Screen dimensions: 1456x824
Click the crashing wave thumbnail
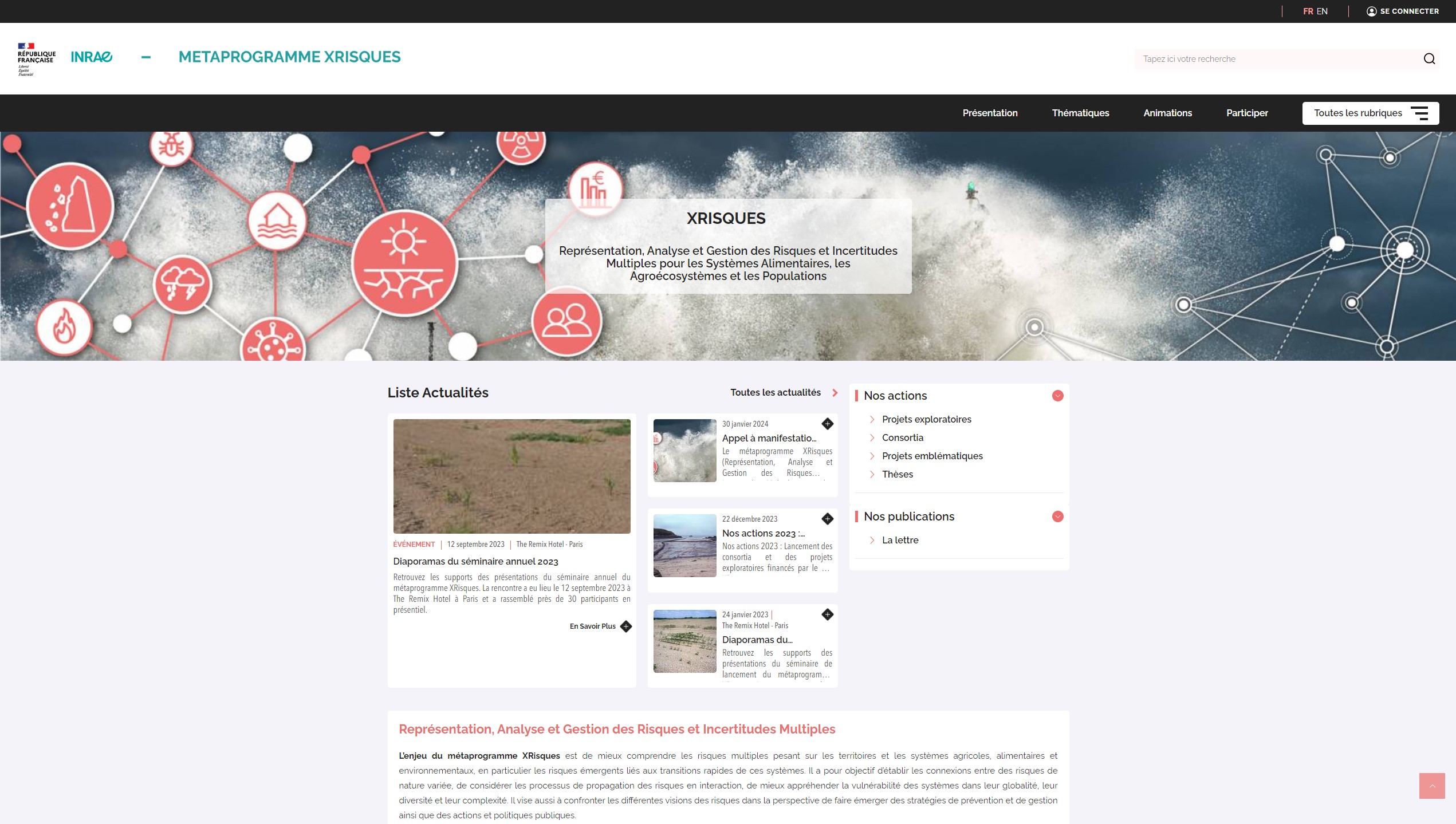[684, 451]
